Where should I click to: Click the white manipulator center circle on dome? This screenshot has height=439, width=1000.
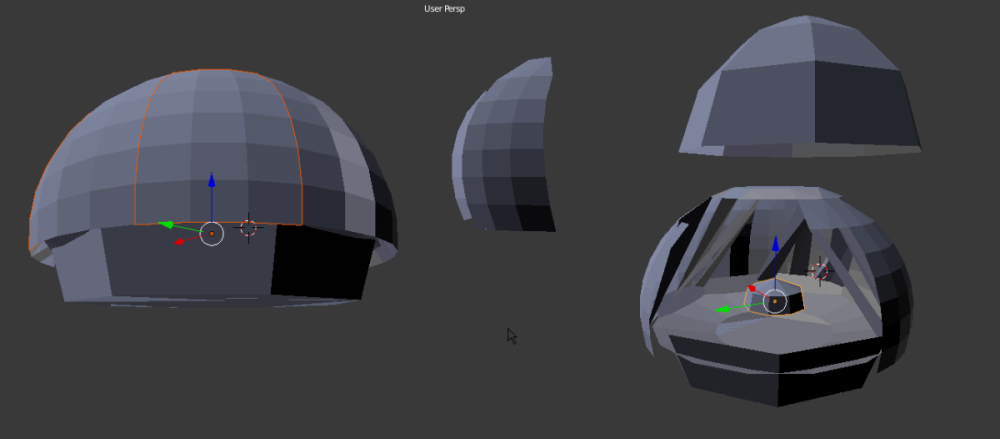pos(212,234)
